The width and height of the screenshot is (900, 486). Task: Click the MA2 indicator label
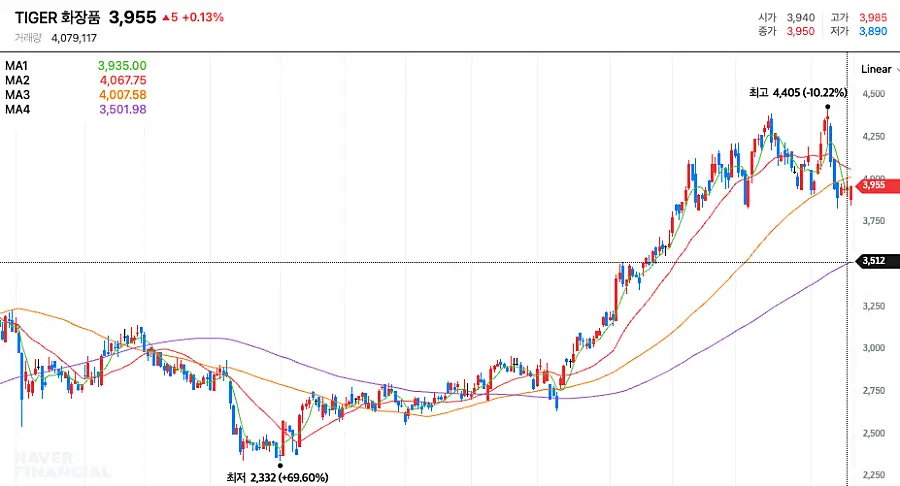(17, 80)
